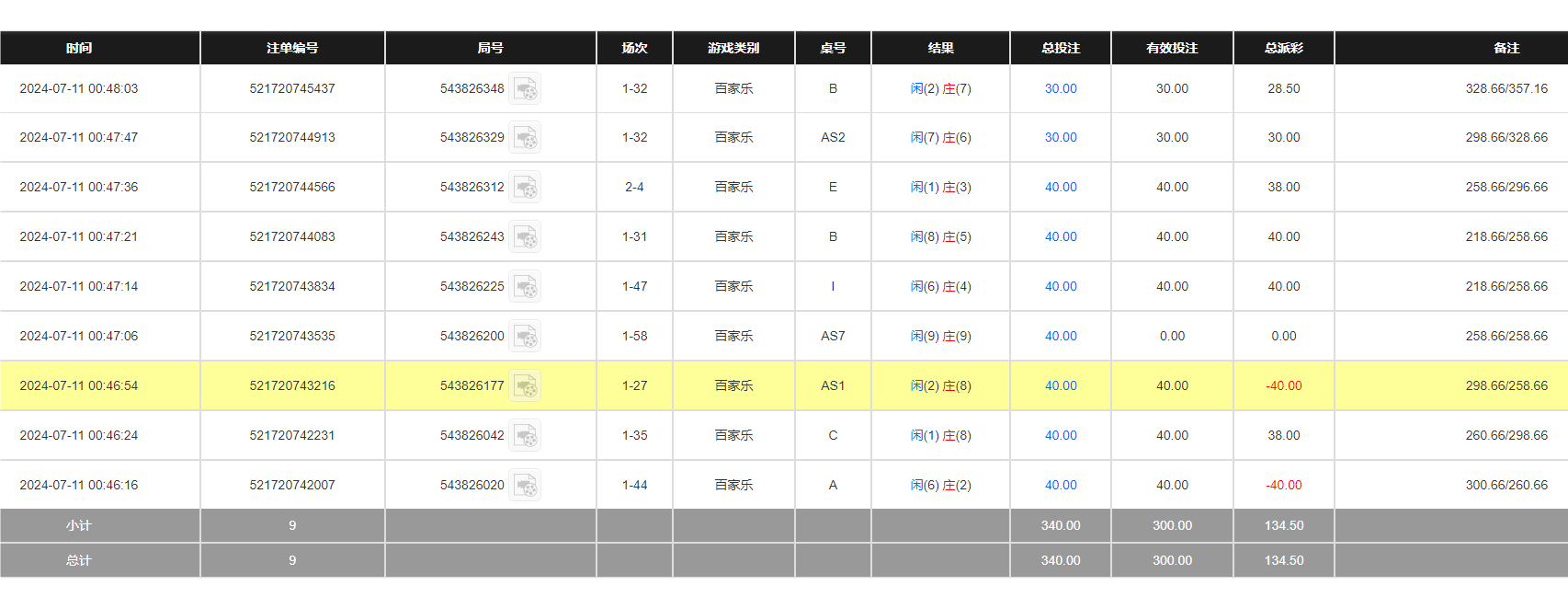Open result 闲(9) 庄(9) on table AS7
The width and height of the screenshot is (1568, 597).
tap(940, 337)
